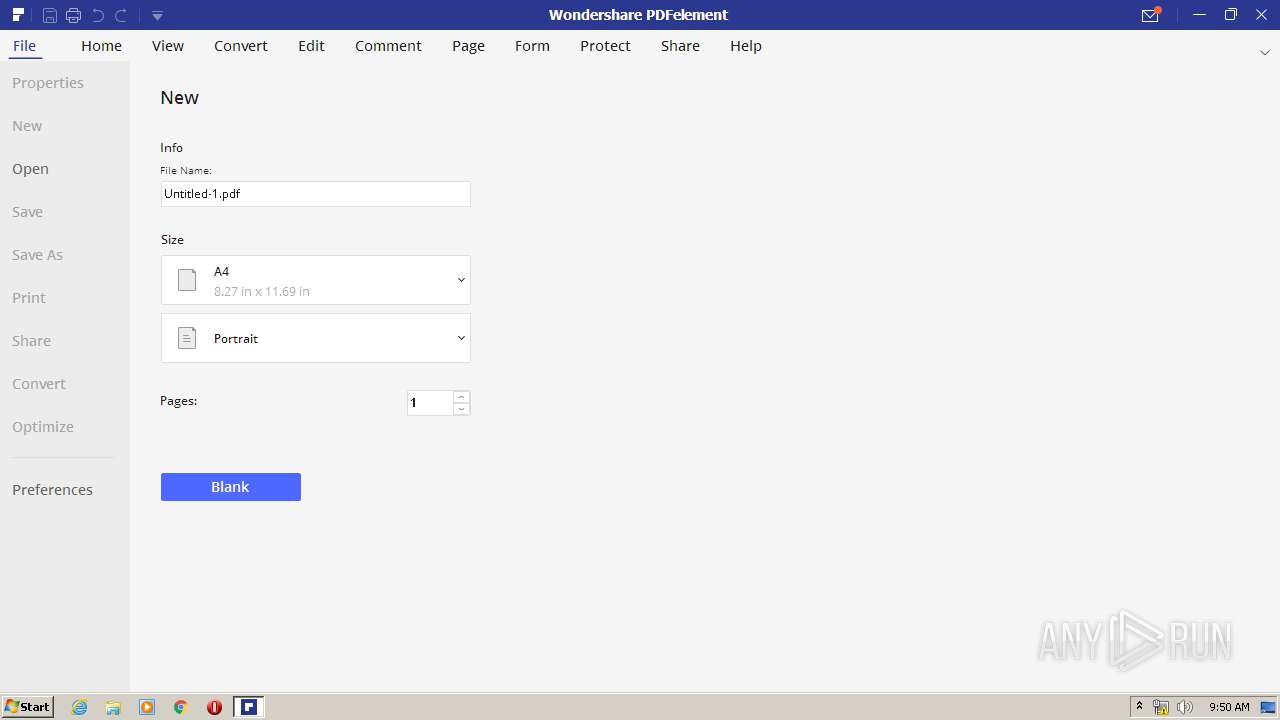Open Preferences in the File sidebar

(x=52, y=490)
